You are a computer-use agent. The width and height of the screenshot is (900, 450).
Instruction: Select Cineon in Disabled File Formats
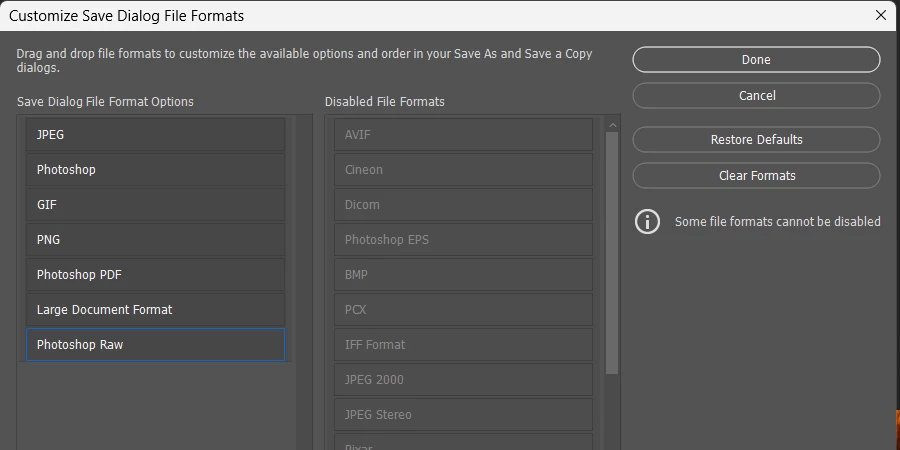(x=463, y=169)
